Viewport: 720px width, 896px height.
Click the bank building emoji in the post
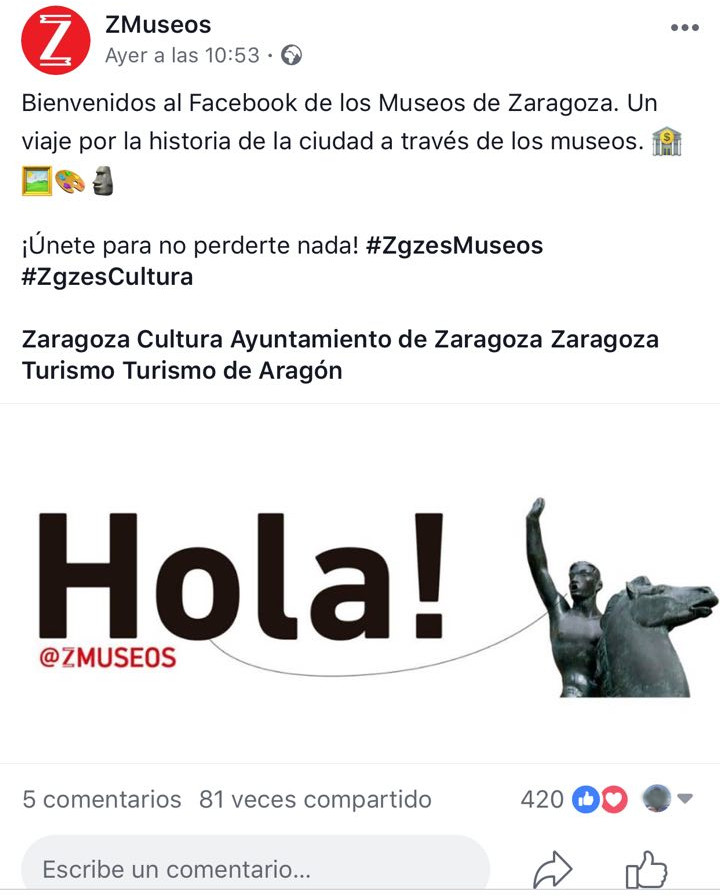[x=666, y=142]
